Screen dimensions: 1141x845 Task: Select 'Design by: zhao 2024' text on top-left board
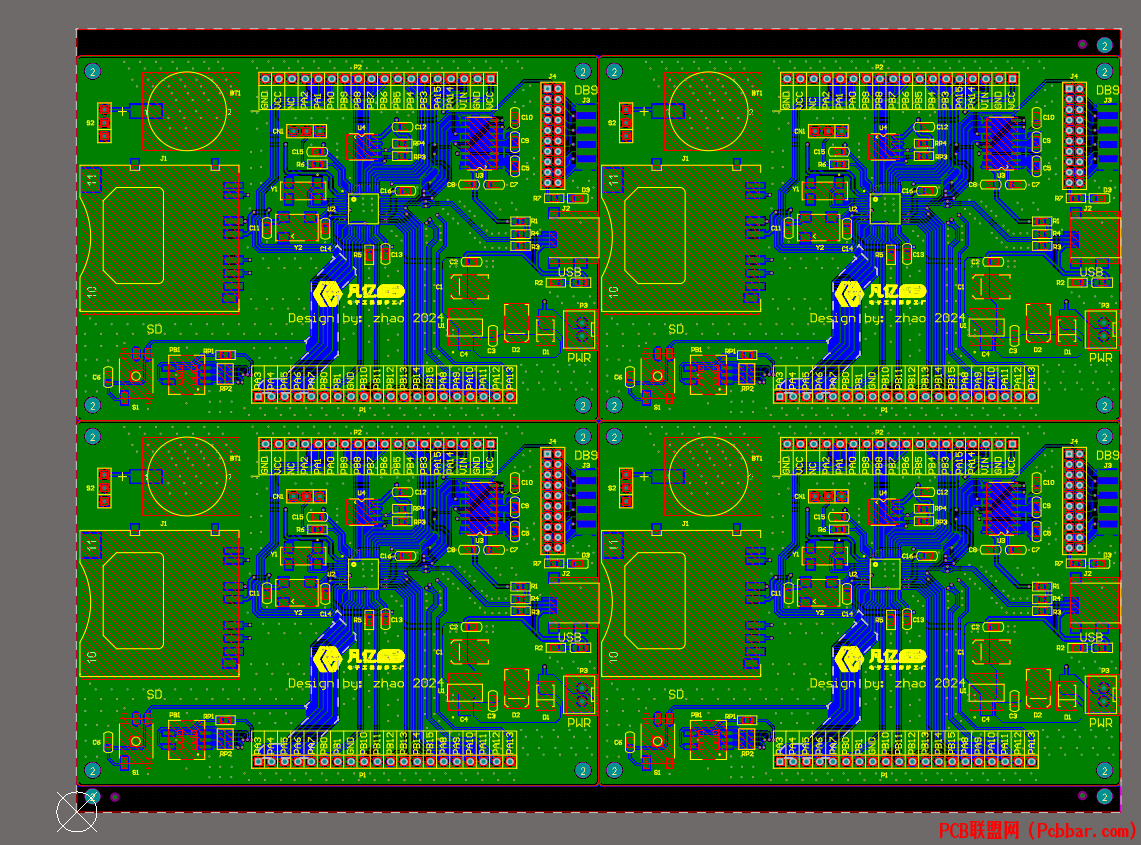[x=366, y=318]
